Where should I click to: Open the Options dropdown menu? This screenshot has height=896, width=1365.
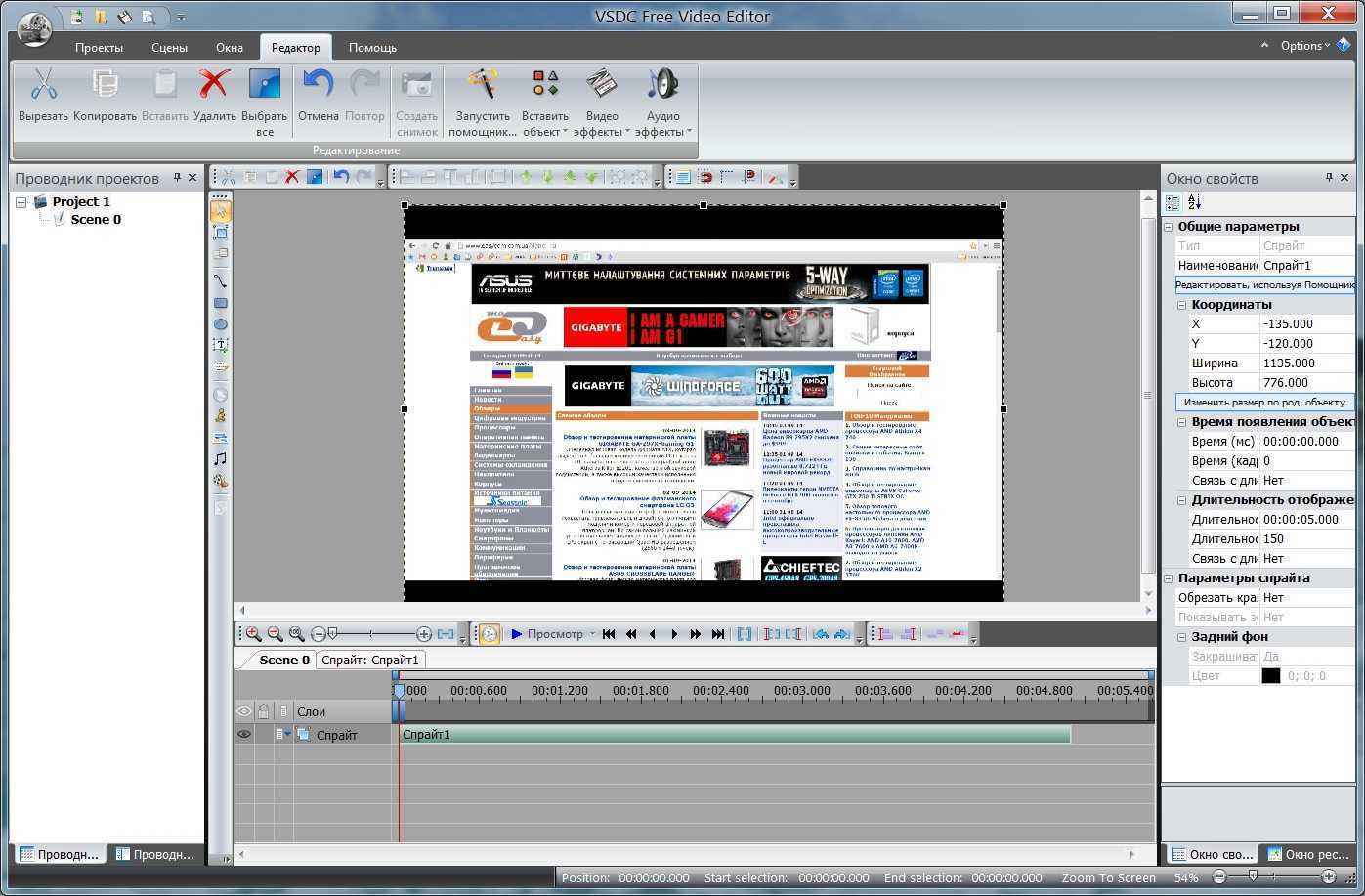coord(1304,45)
